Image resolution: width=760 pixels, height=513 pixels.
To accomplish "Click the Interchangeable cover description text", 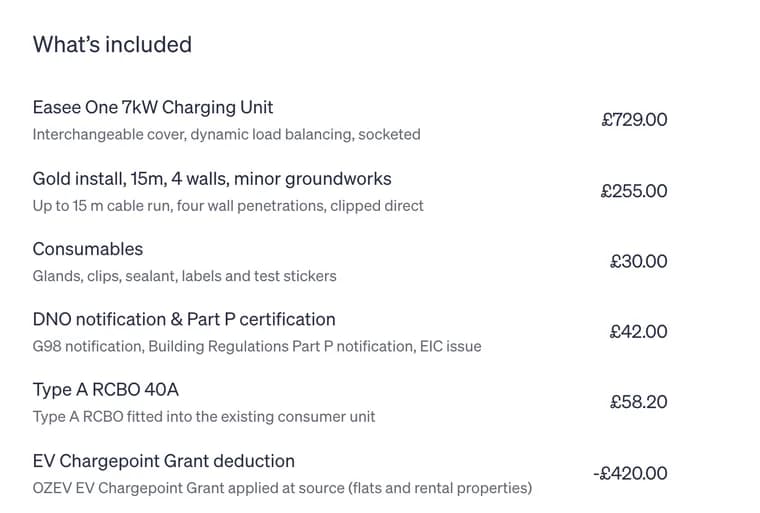I will click(226, 134).
